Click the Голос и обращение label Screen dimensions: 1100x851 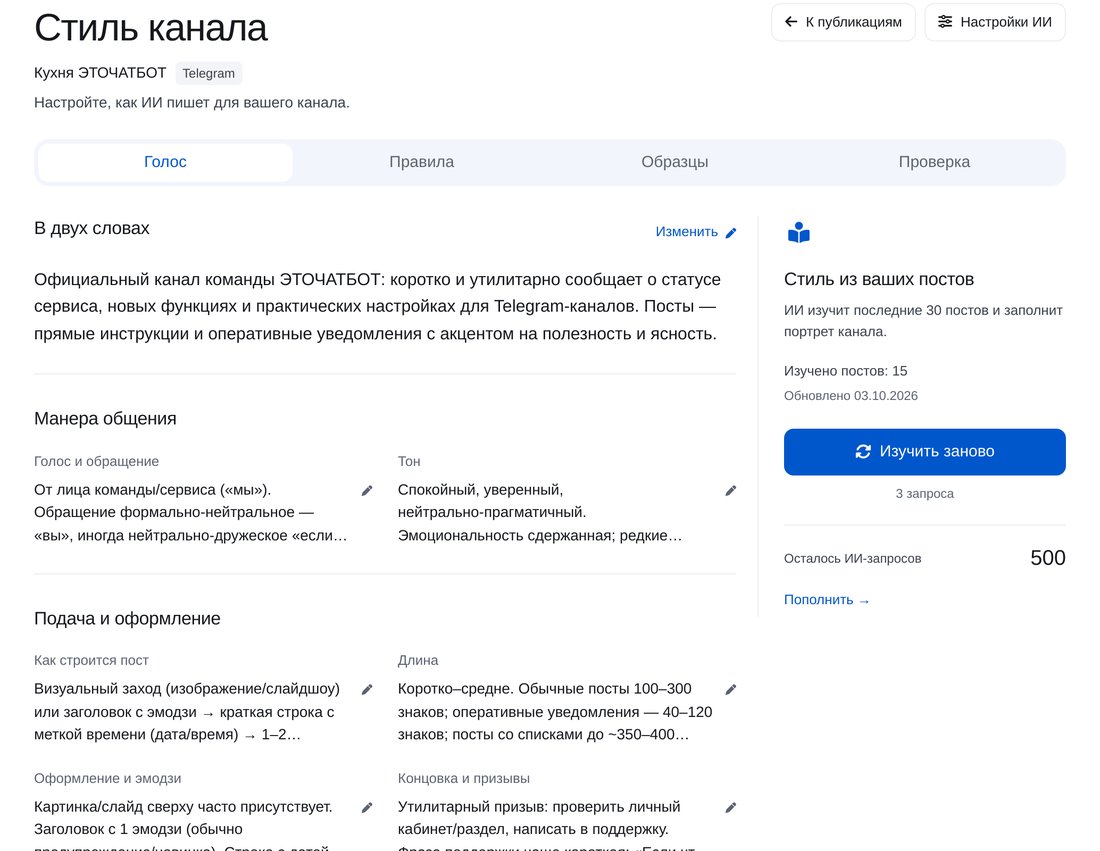click(x=96, y=461)
